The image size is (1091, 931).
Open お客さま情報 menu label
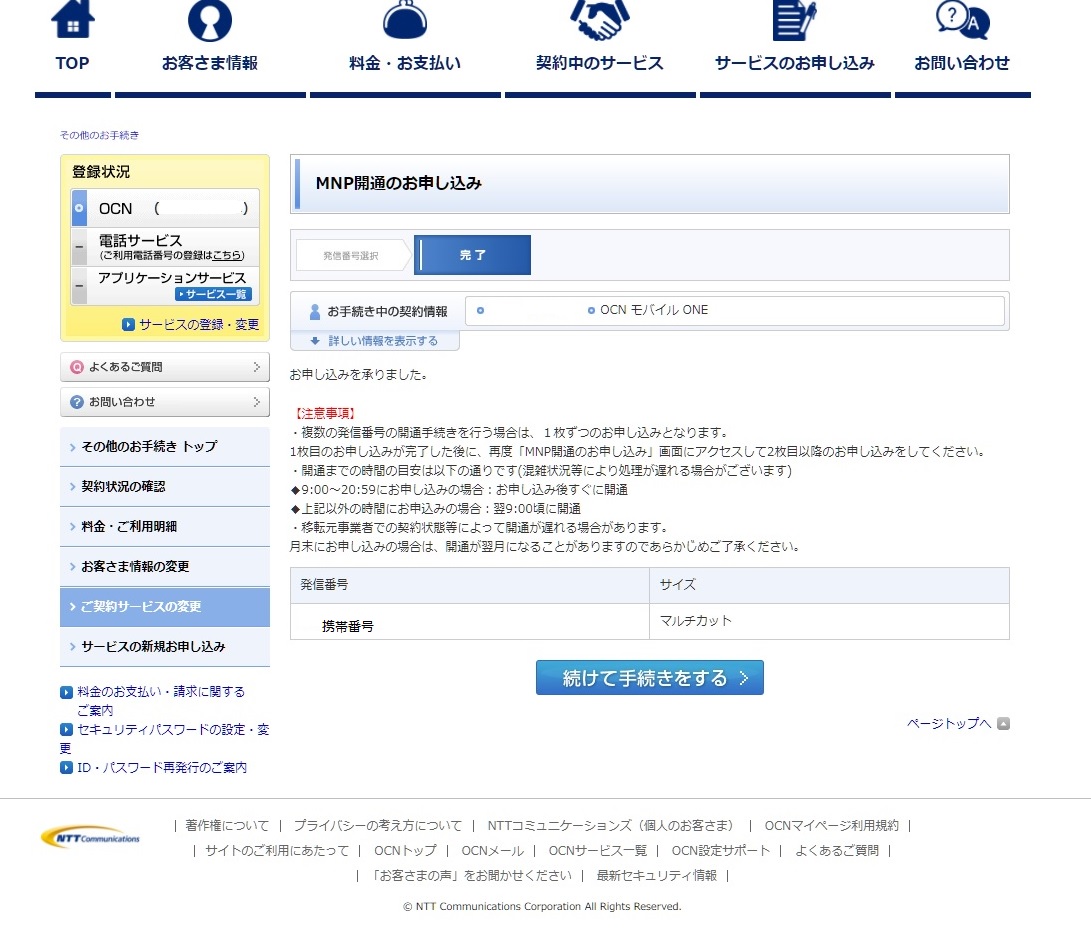pyautogui.click(x=209, y=63)
